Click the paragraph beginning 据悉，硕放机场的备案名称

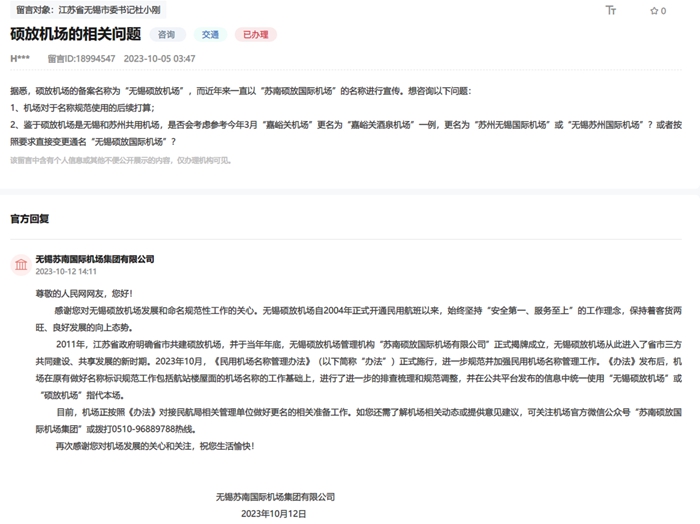(241, 91)
